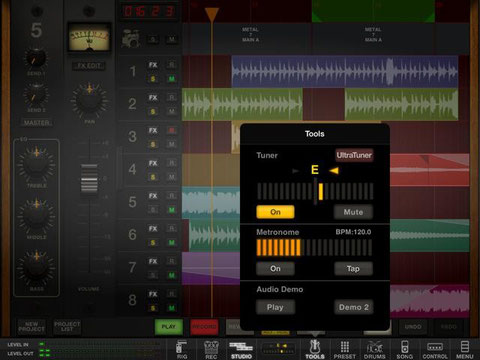Tap the mini tuner display in bottom bar
The height and width of the screenshot is (360, 480).
[x=278, y=349]
